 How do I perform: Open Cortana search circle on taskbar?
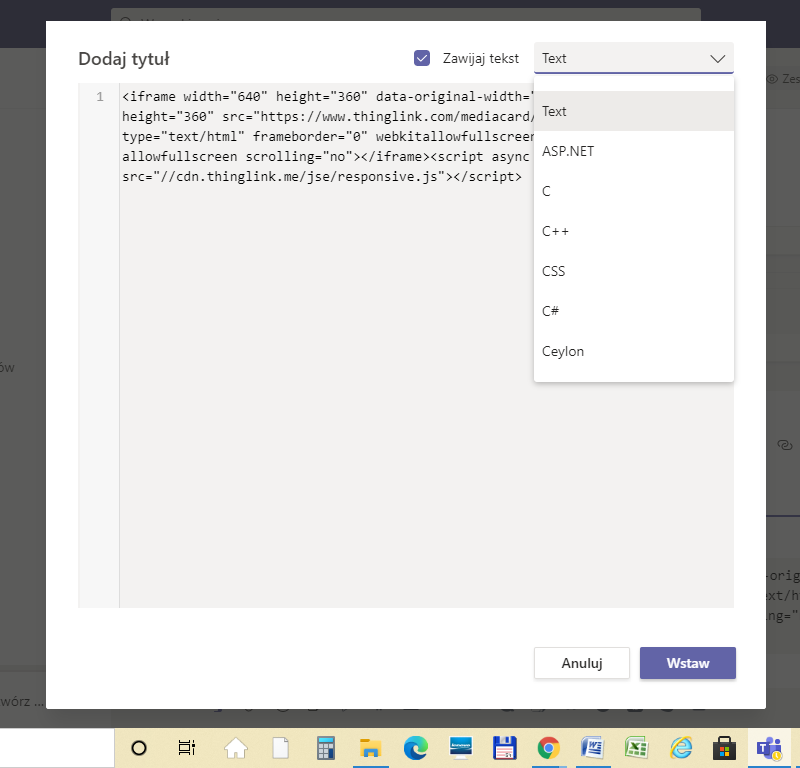pos(139,748)
